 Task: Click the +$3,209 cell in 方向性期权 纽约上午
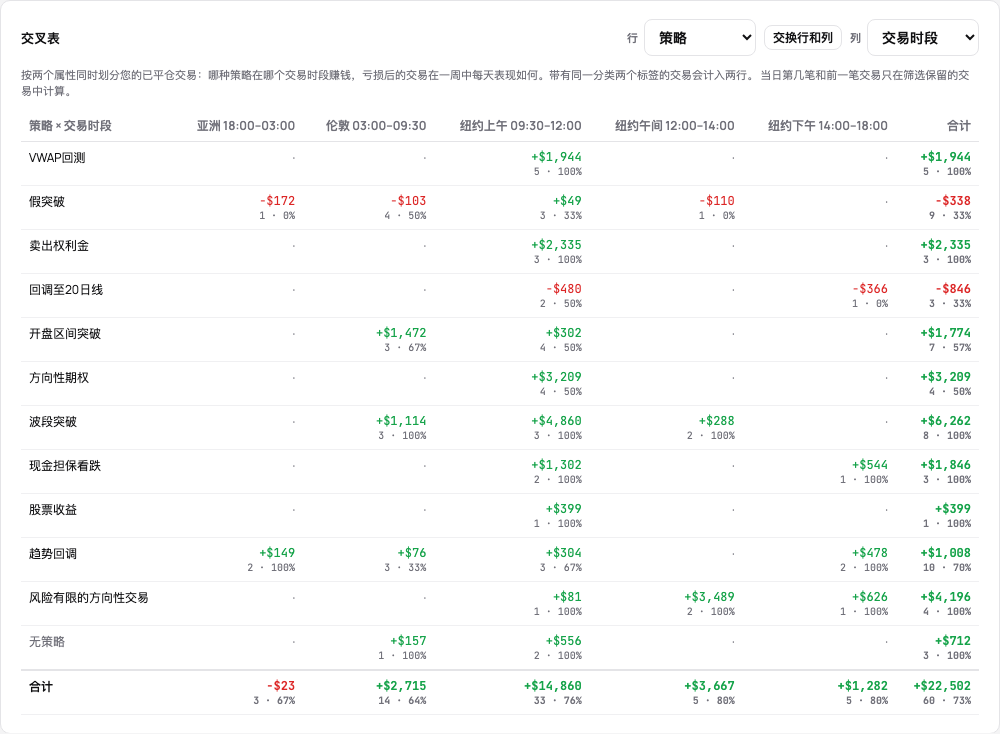click(556, 377)
